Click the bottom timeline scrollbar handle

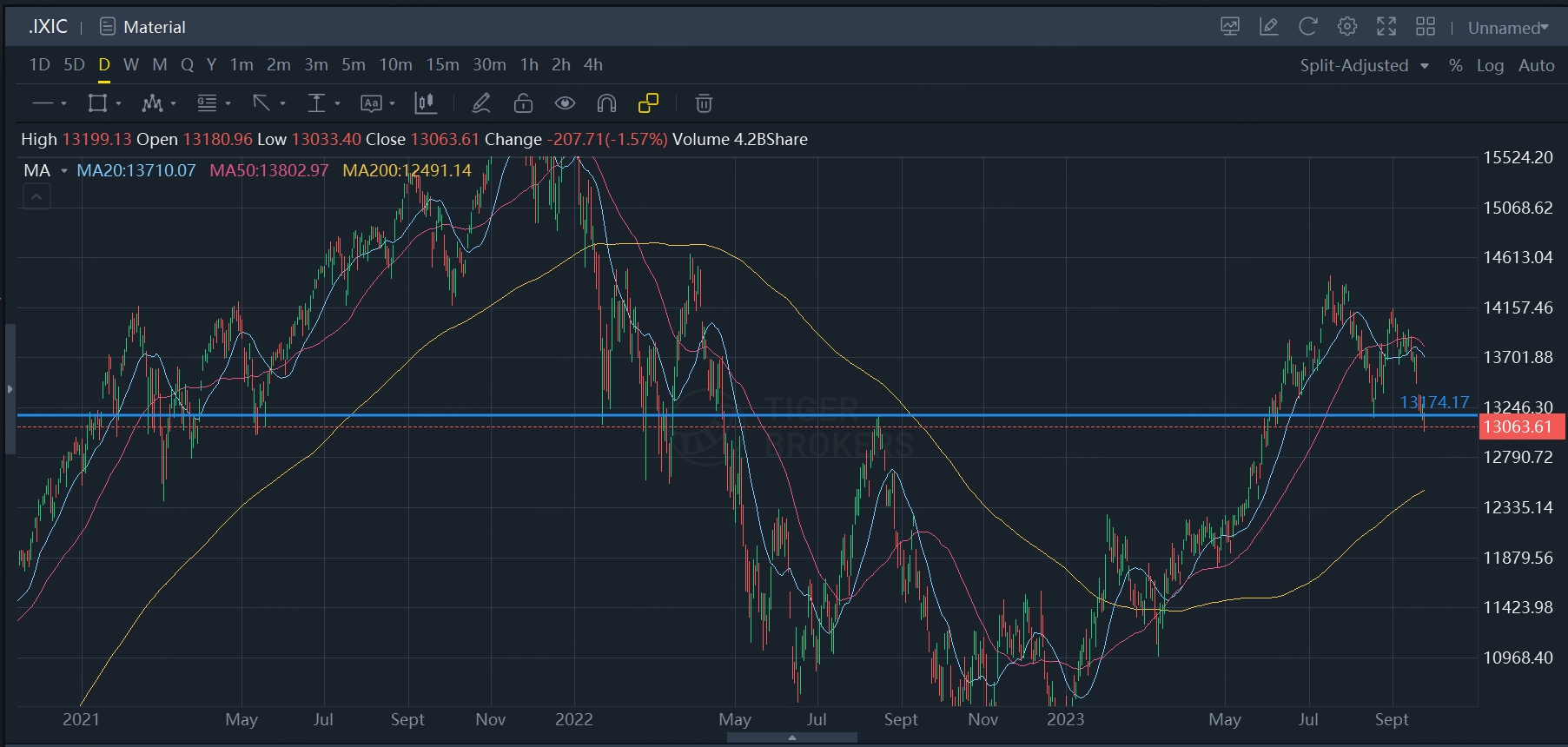point(791,737)
